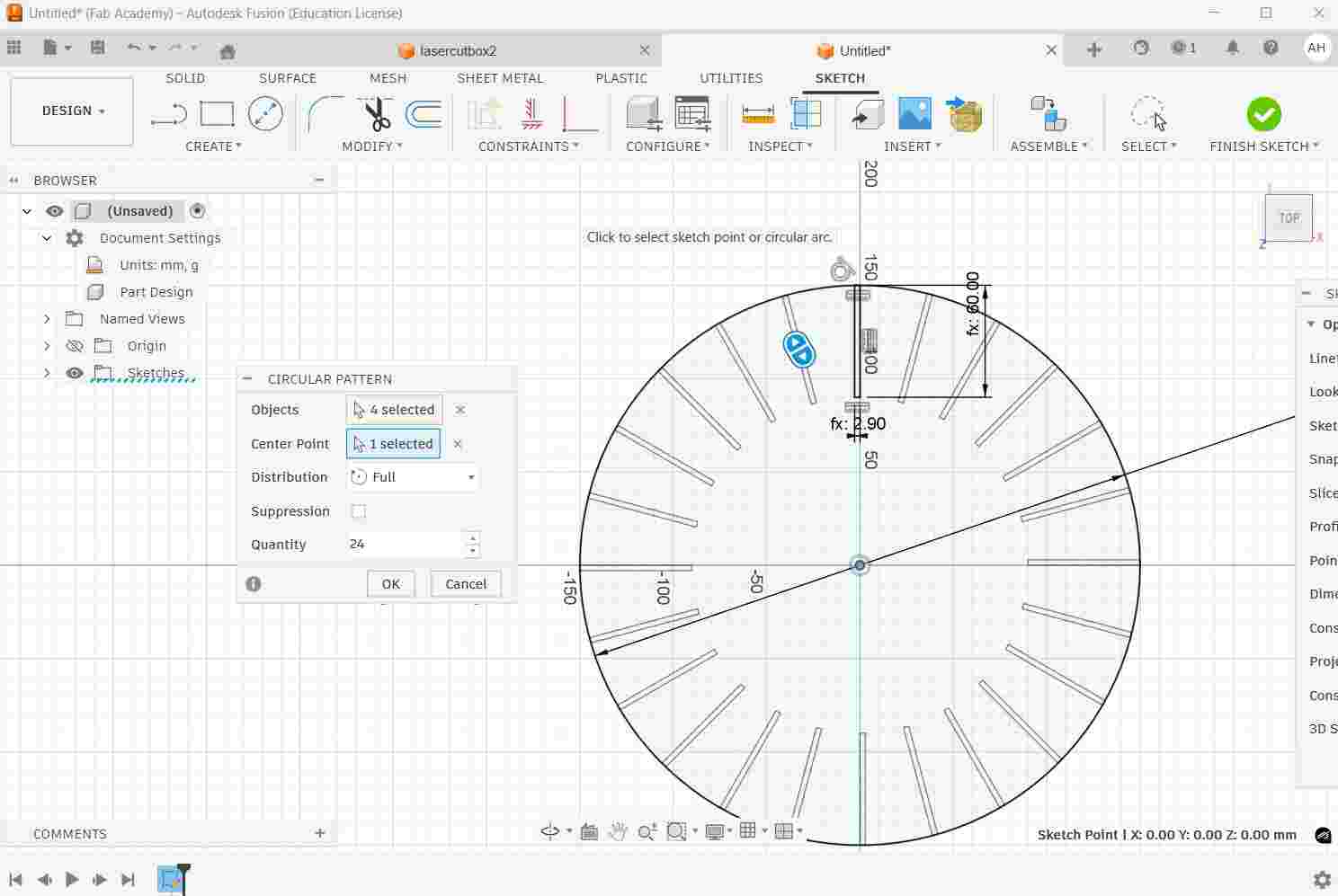Clear the Center Point selection

(x=458, y=444)
